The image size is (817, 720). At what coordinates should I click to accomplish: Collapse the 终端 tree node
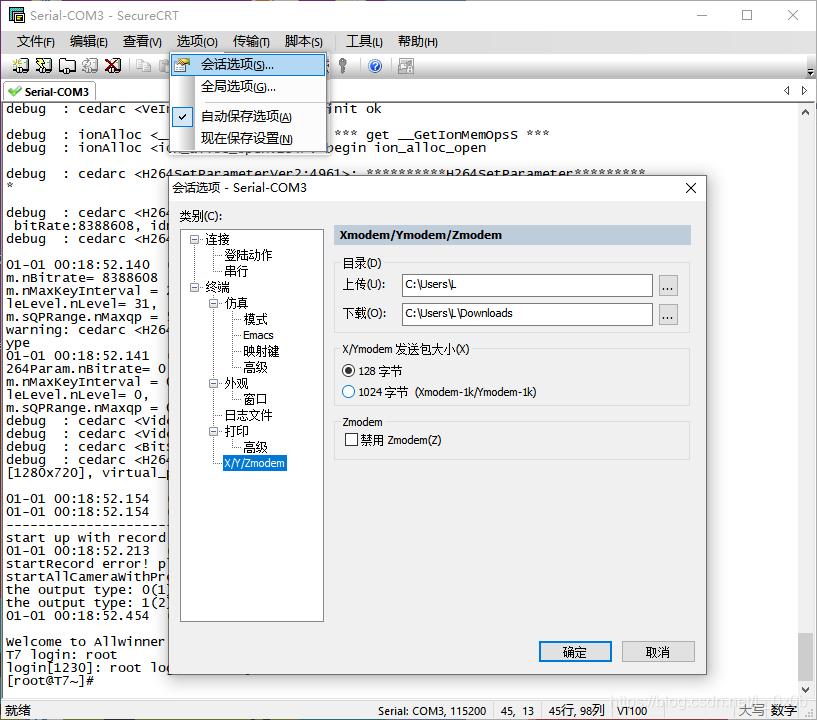[x=194, y=287]
